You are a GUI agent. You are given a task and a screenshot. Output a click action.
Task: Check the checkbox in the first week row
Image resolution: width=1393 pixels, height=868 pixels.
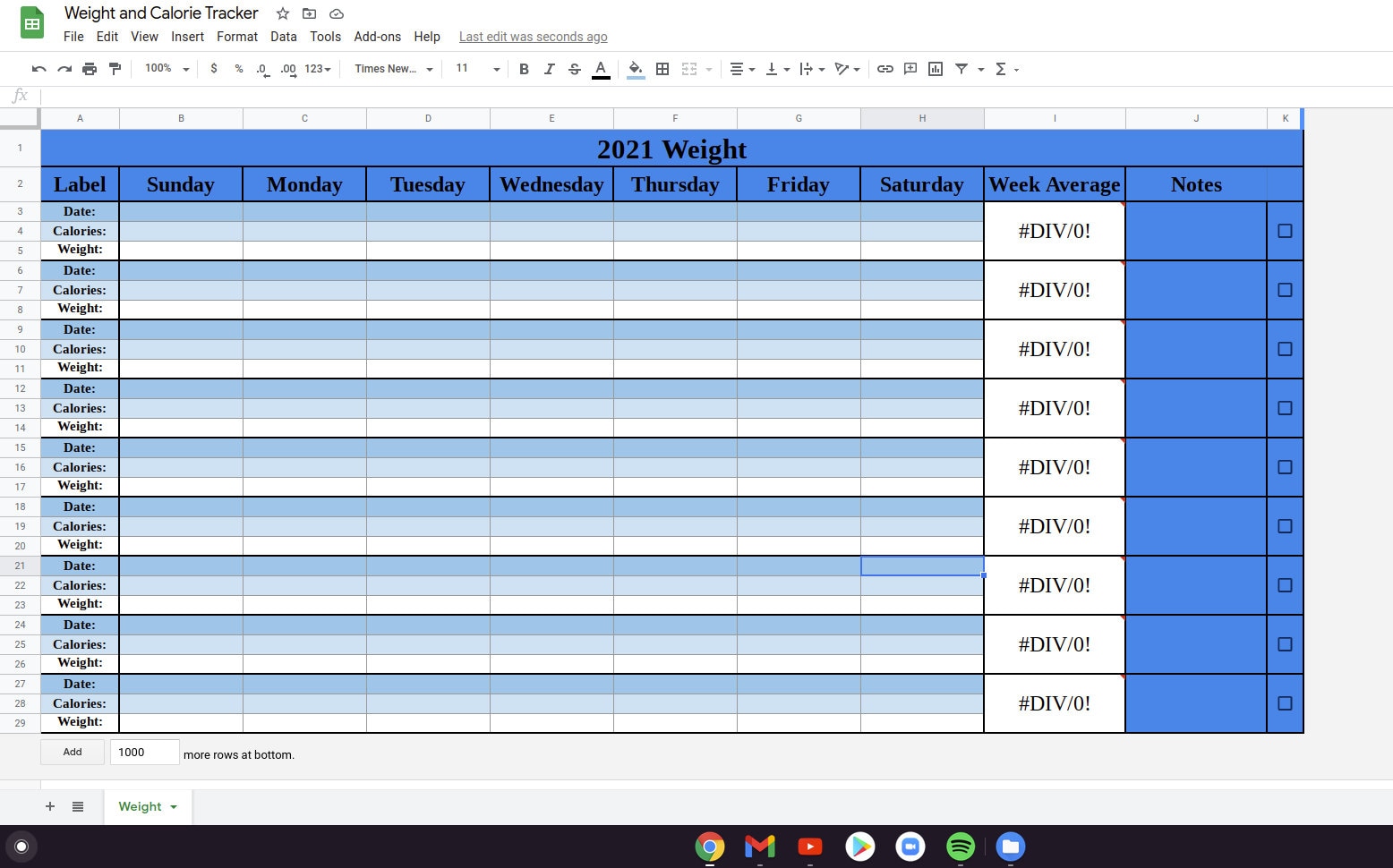1285,230
